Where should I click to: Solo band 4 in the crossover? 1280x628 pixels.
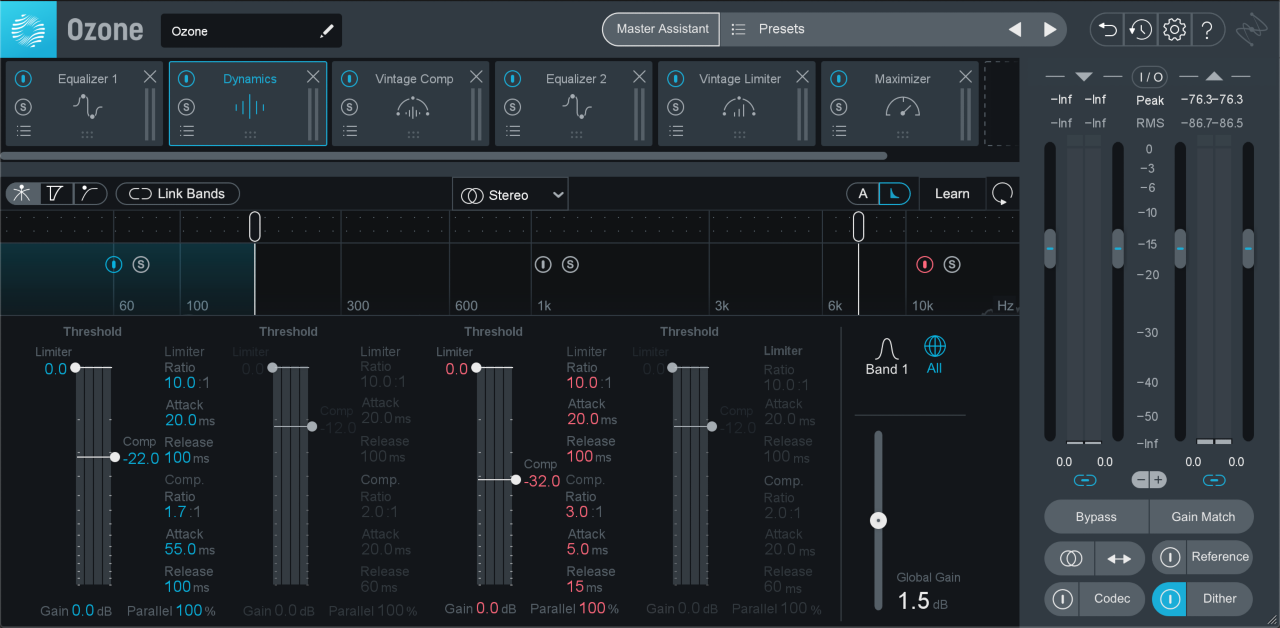[951, 264]
